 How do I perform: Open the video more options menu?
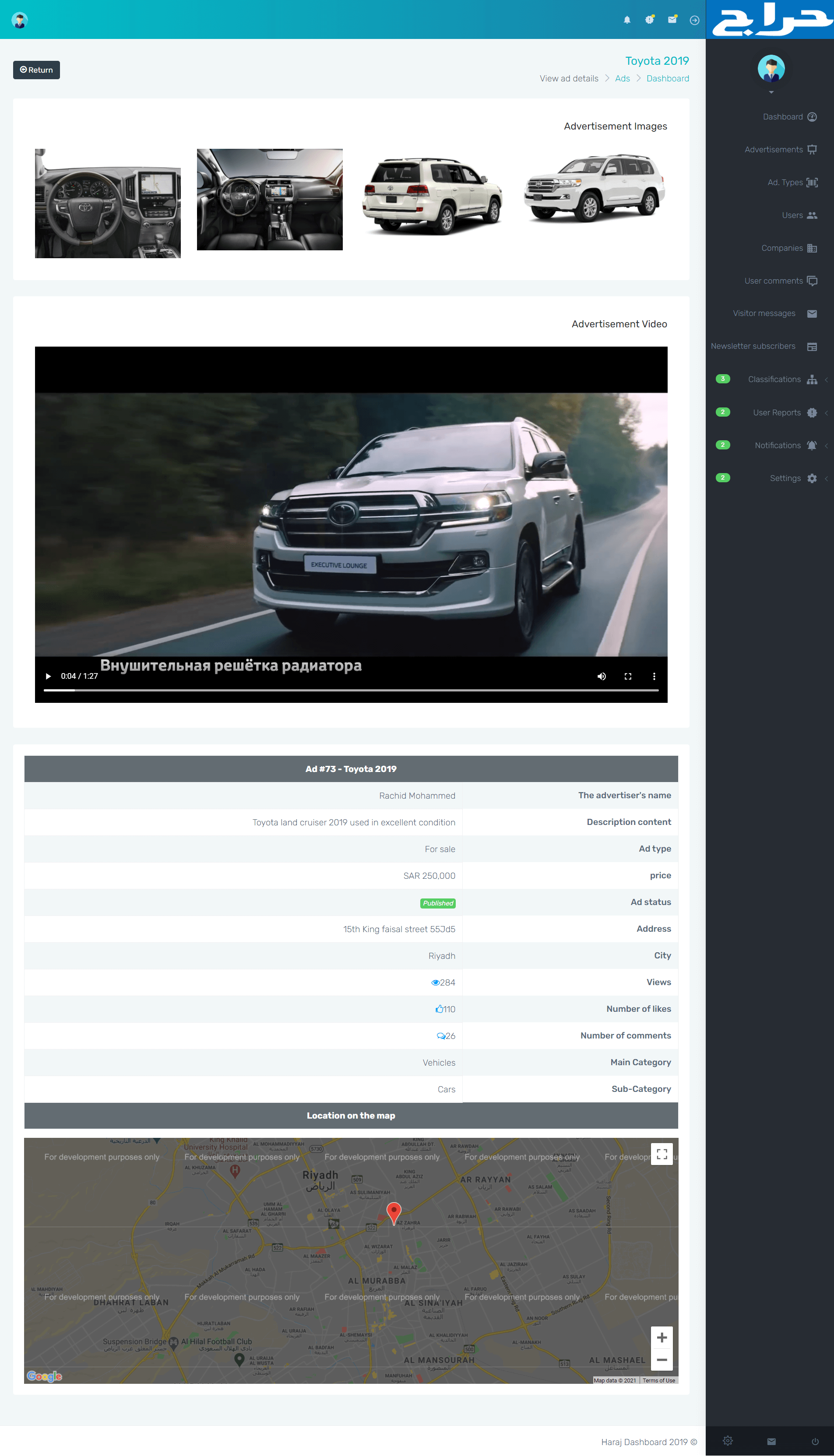(654, 676)
